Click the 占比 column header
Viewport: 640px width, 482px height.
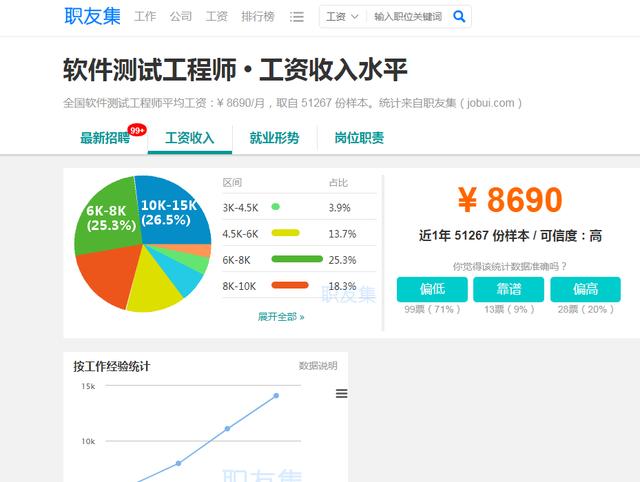click(x=338, y=183)
